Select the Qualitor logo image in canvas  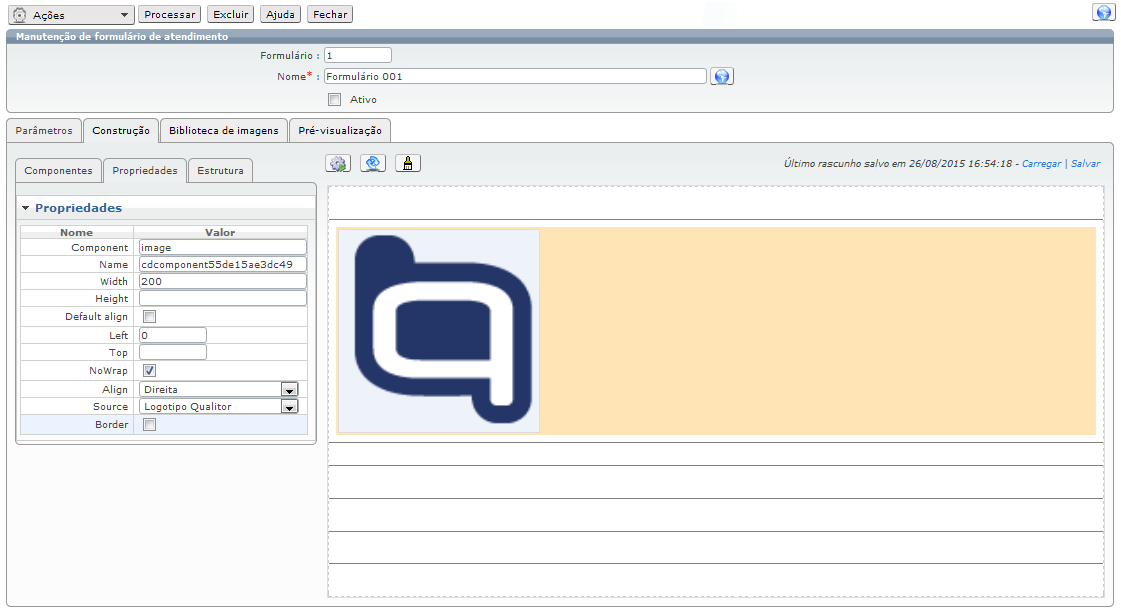(x=439, y=331)
